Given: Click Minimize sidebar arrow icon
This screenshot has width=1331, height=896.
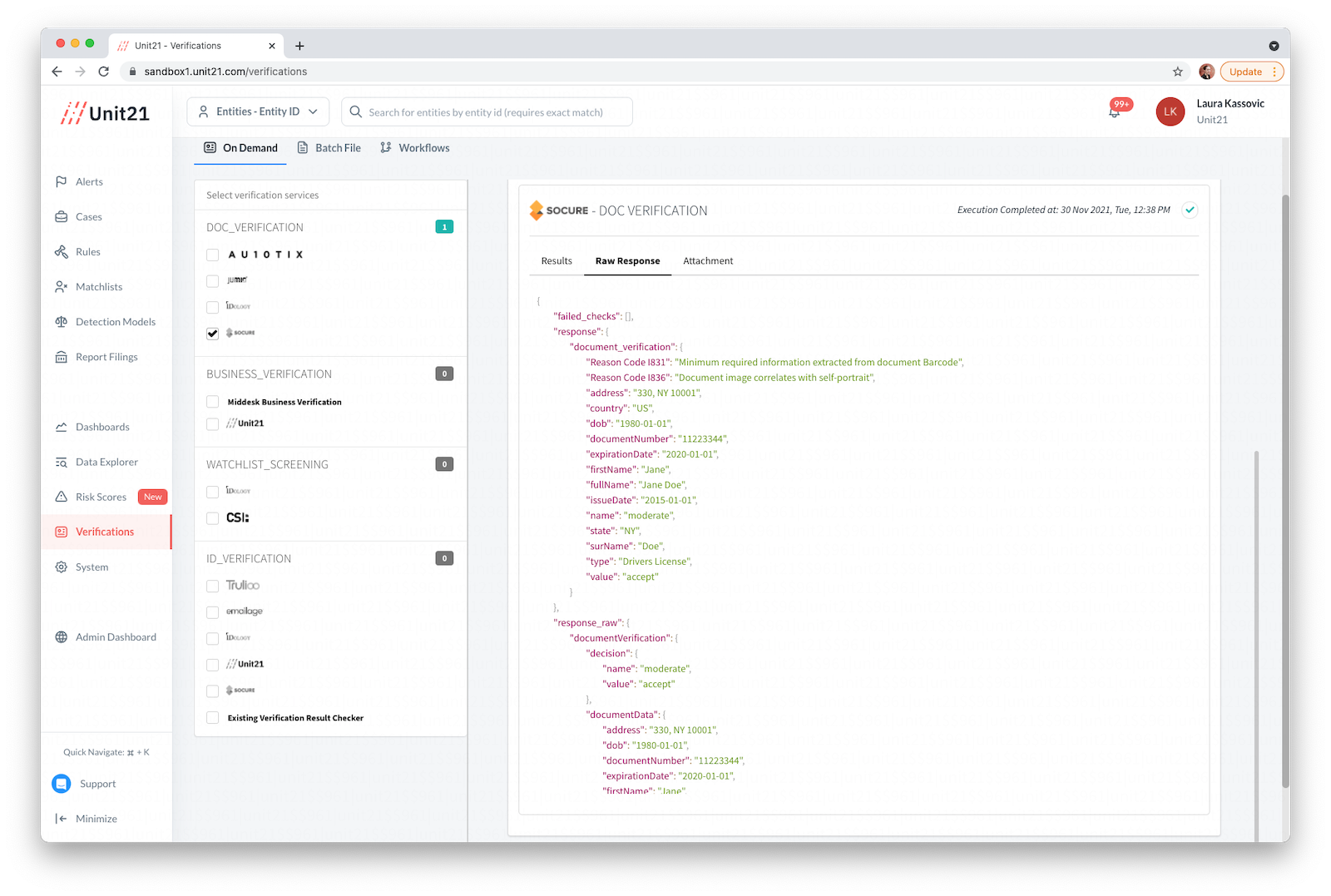Looking at the screenshot, I should 61,819.
